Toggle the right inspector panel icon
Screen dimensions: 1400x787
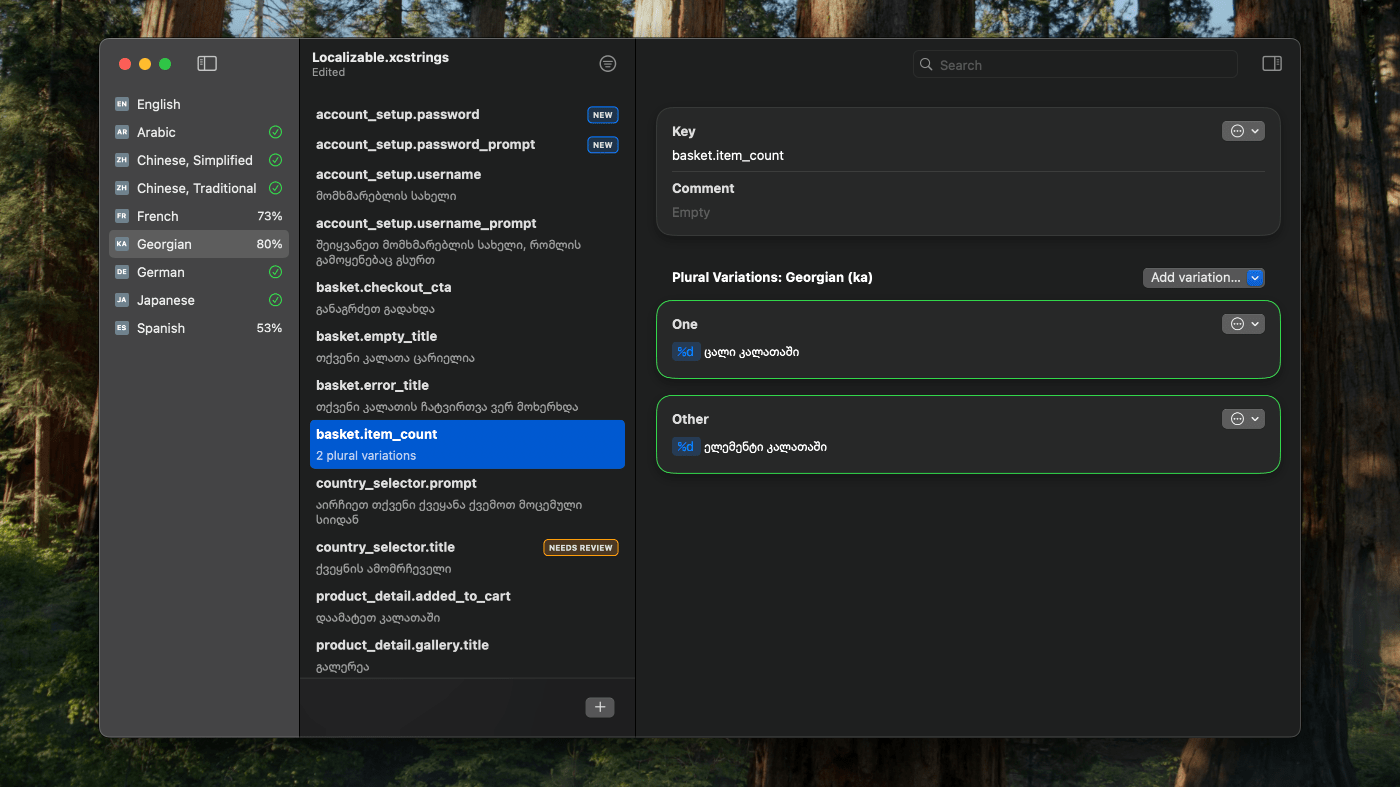coord(1271,64)
